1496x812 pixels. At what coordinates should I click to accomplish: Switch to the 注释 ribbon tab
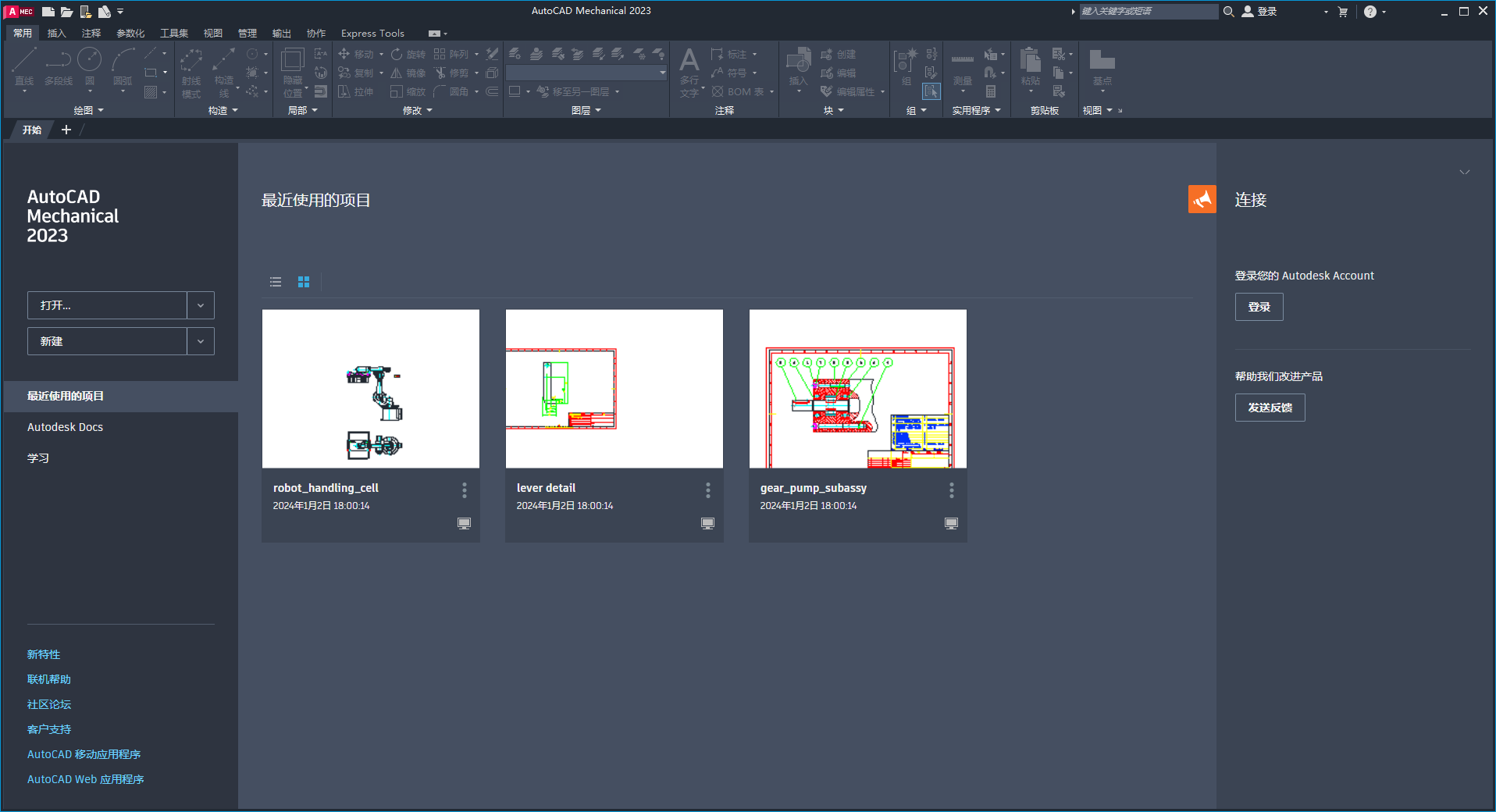coord(91,33)
